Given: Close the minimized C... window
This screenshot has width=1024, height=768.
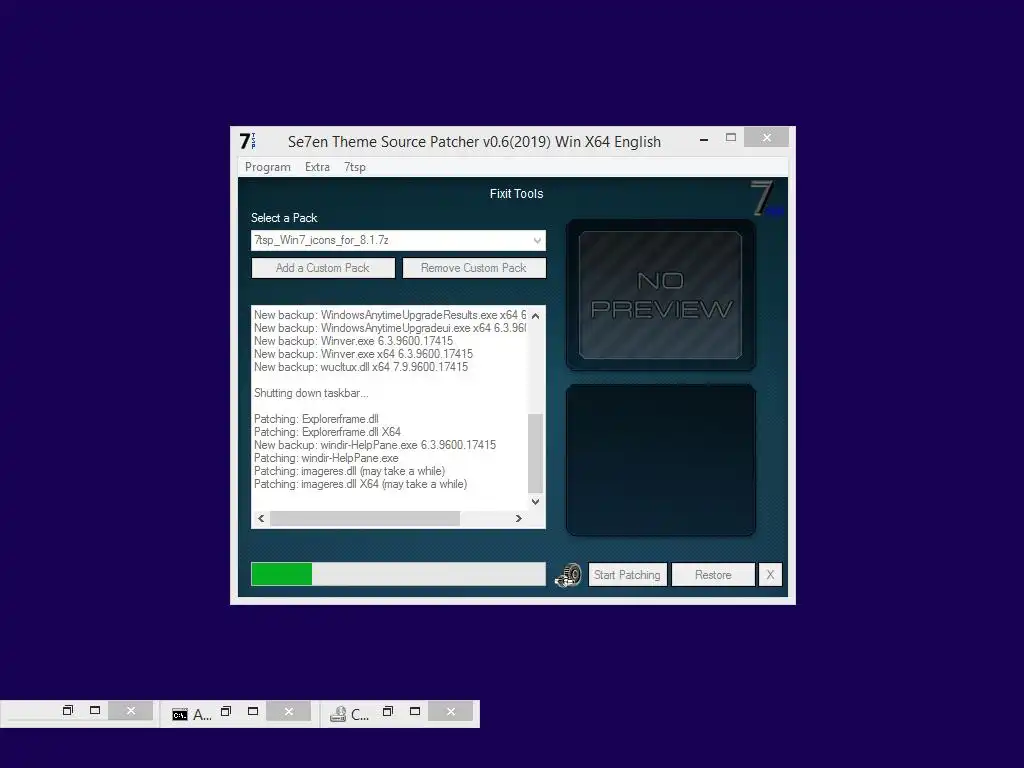Looking at the screenshot, I should [451, 711].
